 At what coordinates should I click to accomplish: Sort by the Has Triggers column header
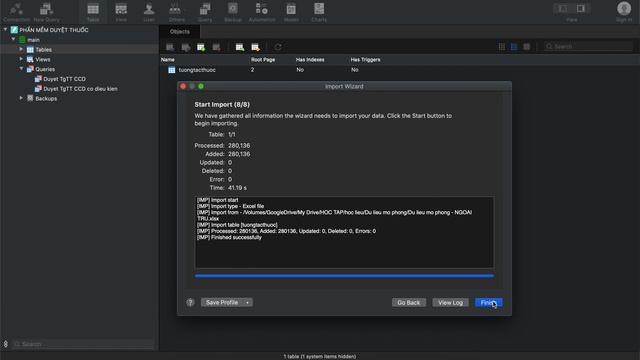click(365, 60)
